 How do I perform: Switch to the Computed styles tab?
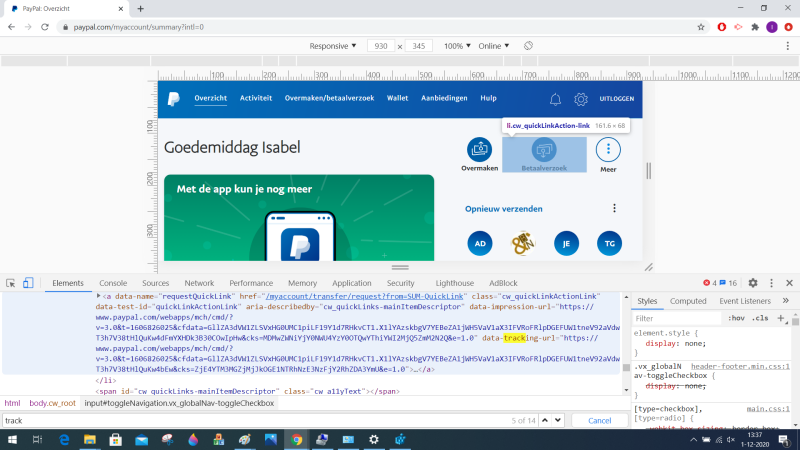pyautogui.click(x=688, y=301)
